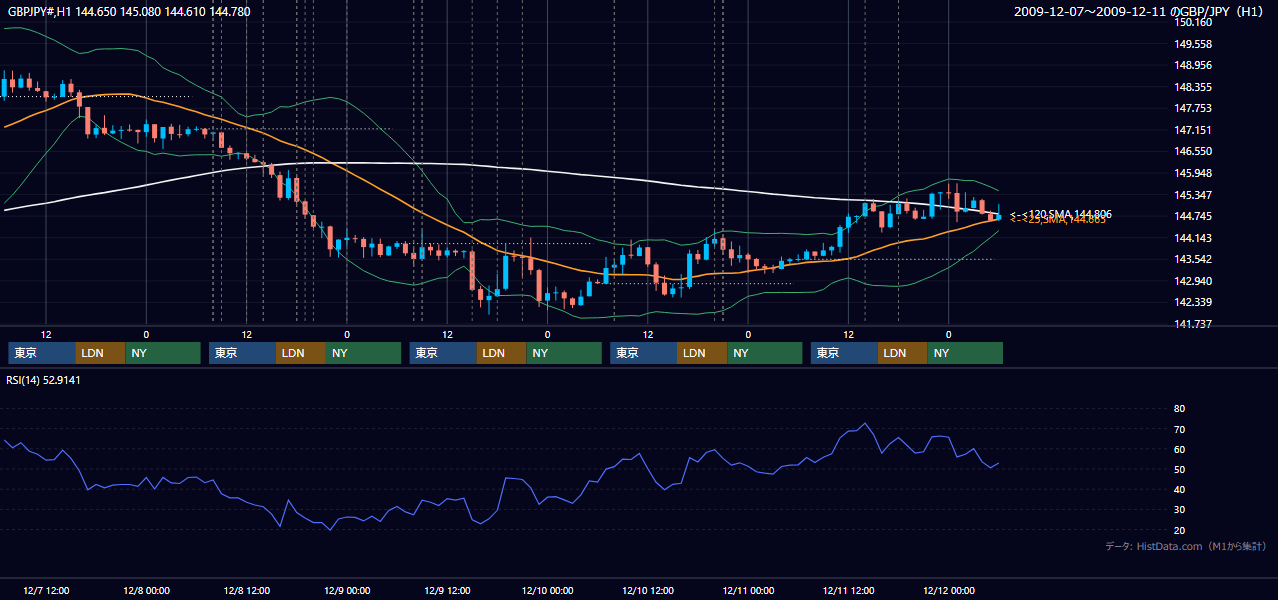Click the 12/12 00:00 time label

(949, 590)
